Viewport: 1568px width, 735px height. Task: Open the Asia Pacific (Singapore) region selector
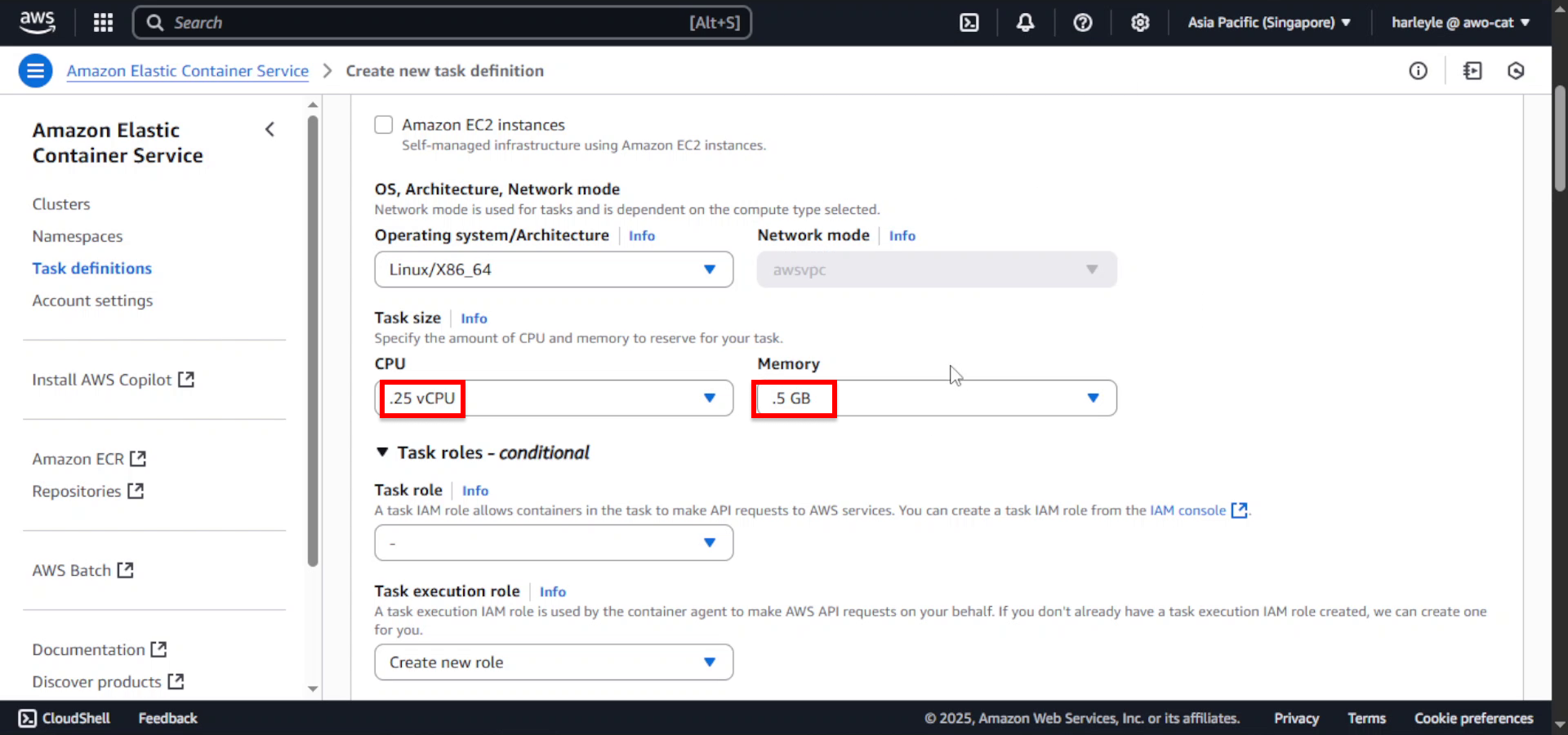[x=1269, y=22]
